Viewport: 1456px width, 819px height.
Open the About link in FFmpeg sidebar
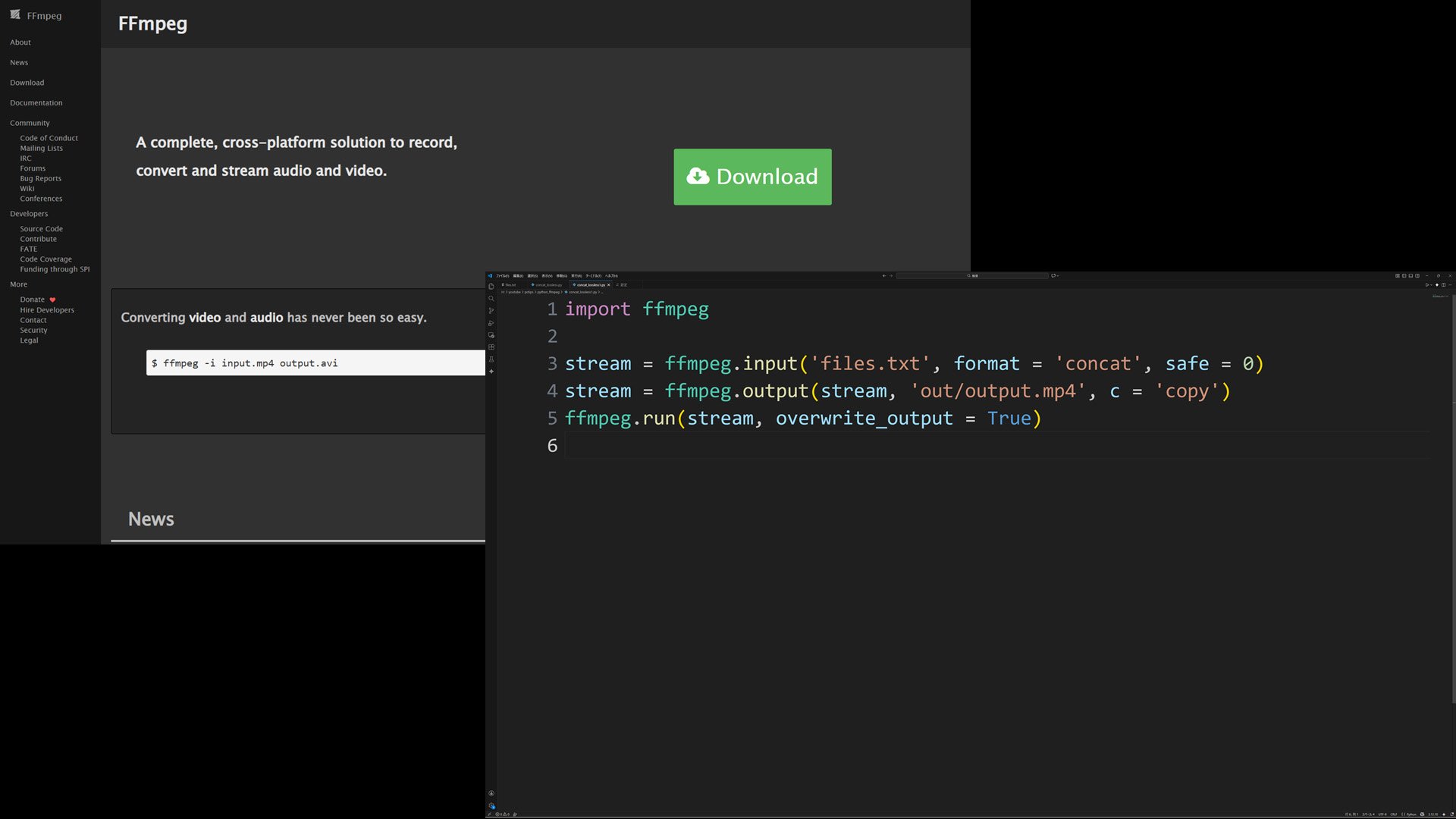point(20,42)
